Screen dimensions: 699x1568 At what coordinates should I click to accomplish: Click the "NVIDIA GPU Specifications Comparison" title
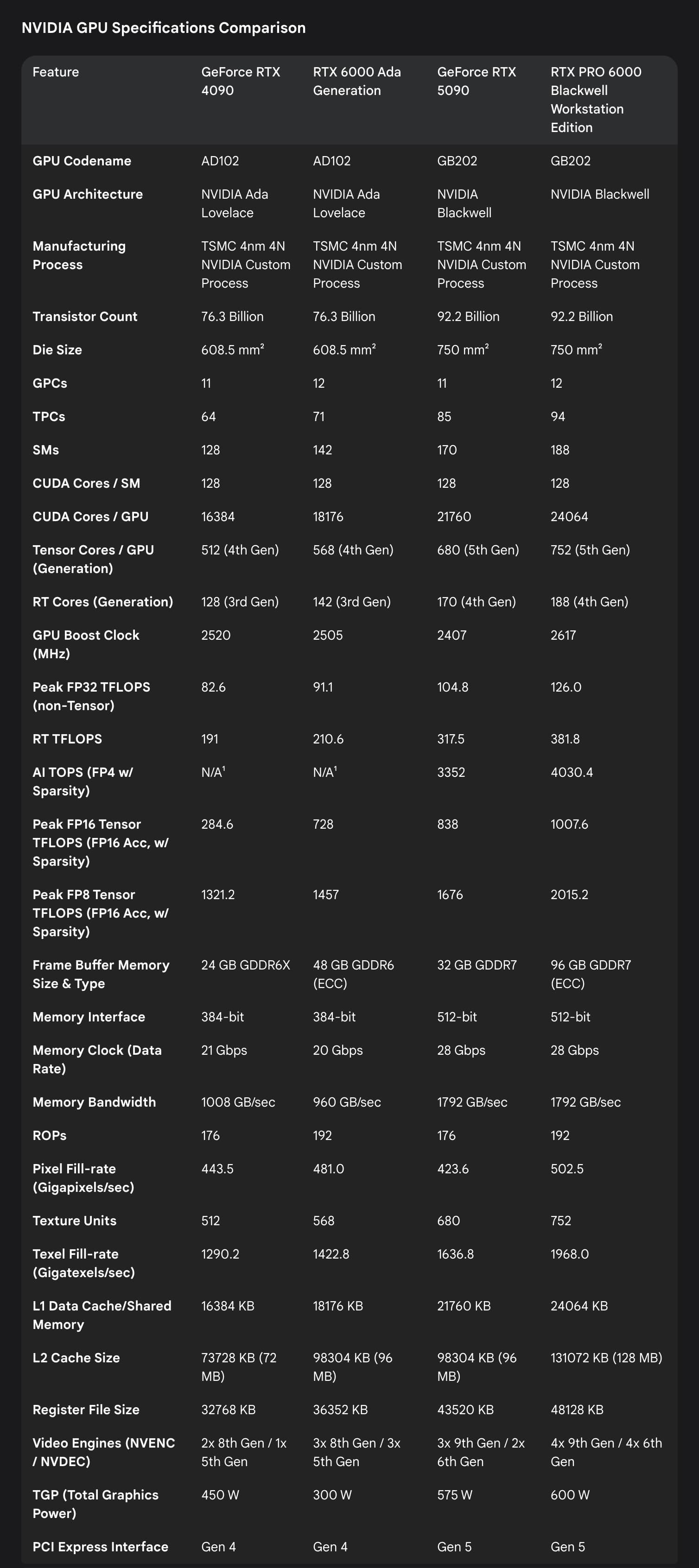[x=163, y=28]
